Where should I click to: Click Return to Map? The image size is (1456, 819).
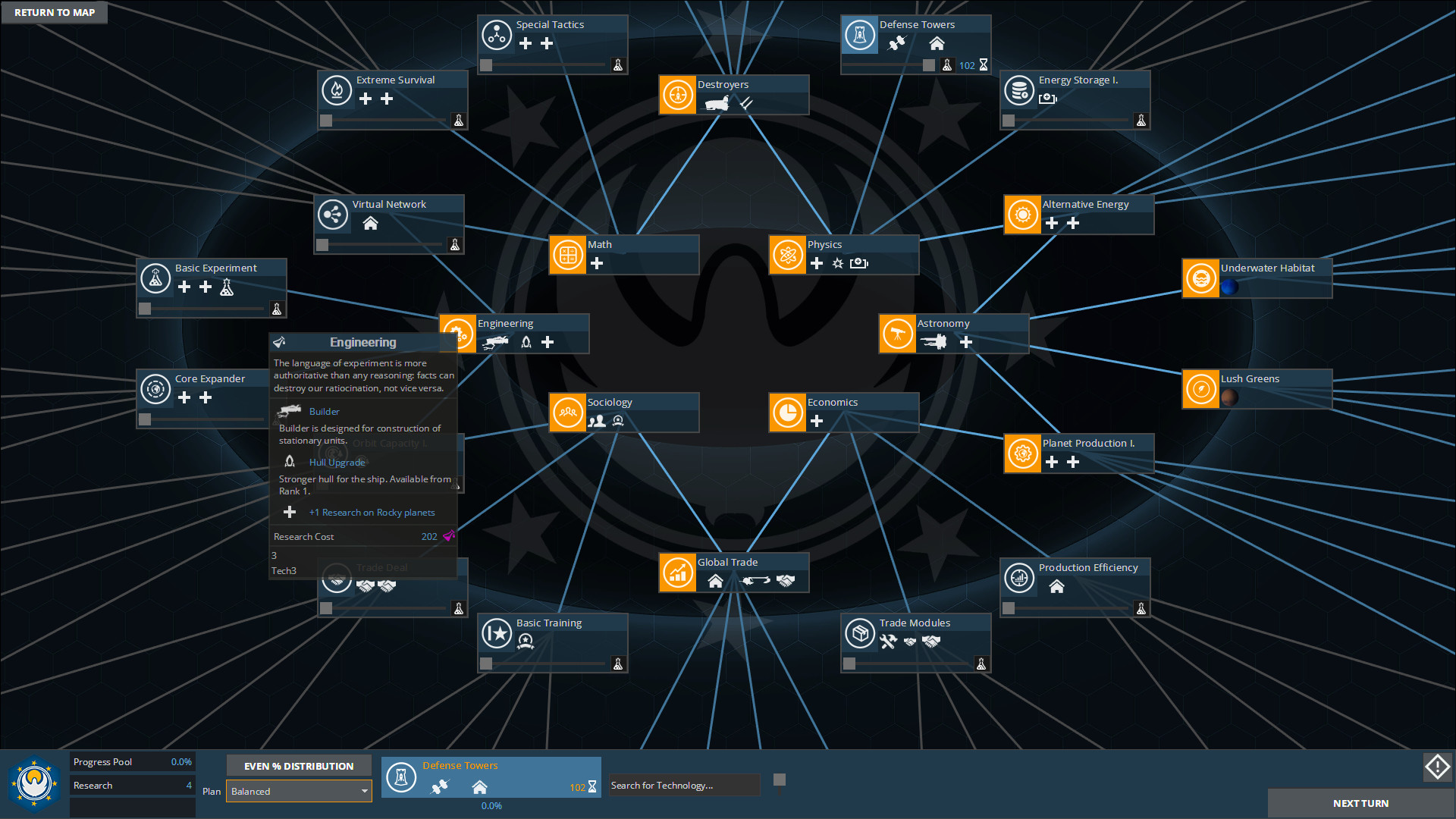[x=55, y=12]
